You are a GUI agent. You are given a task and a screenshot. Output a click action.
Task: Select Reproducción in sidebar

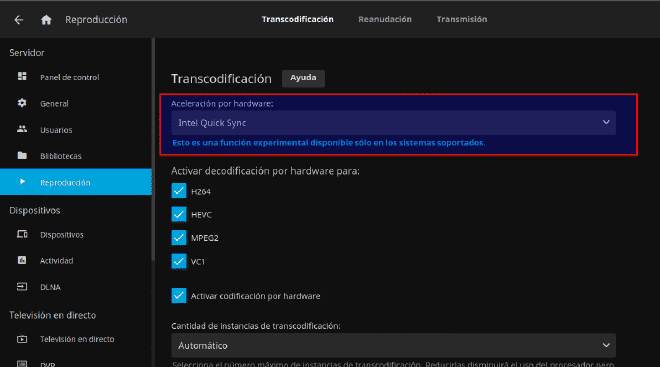[x=76, y=182]
